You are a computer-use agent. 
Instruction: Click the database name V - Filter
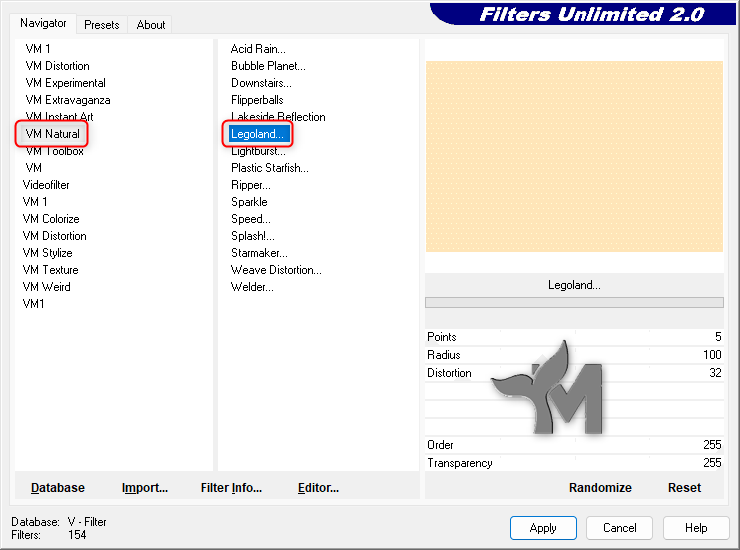pos(87,522)
